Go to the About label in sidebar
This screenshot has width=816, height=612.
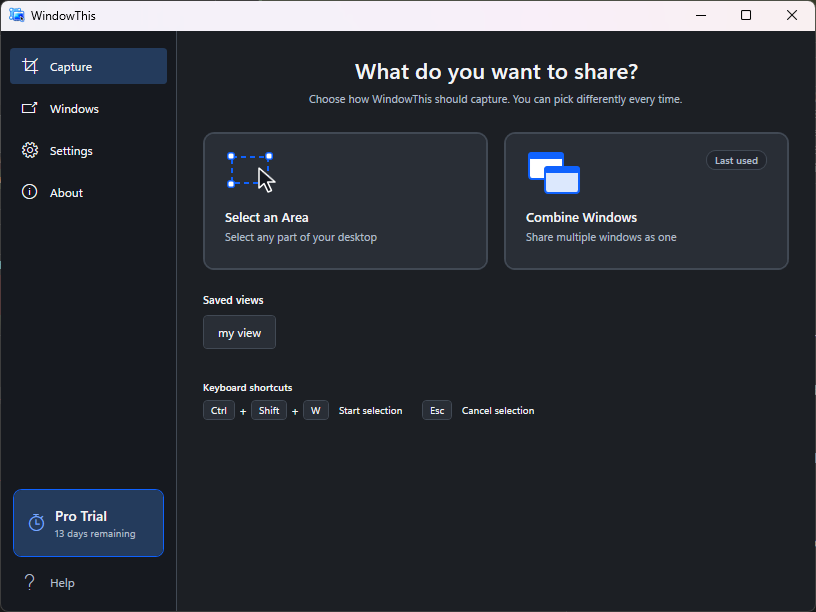click(x=66, y=193)
